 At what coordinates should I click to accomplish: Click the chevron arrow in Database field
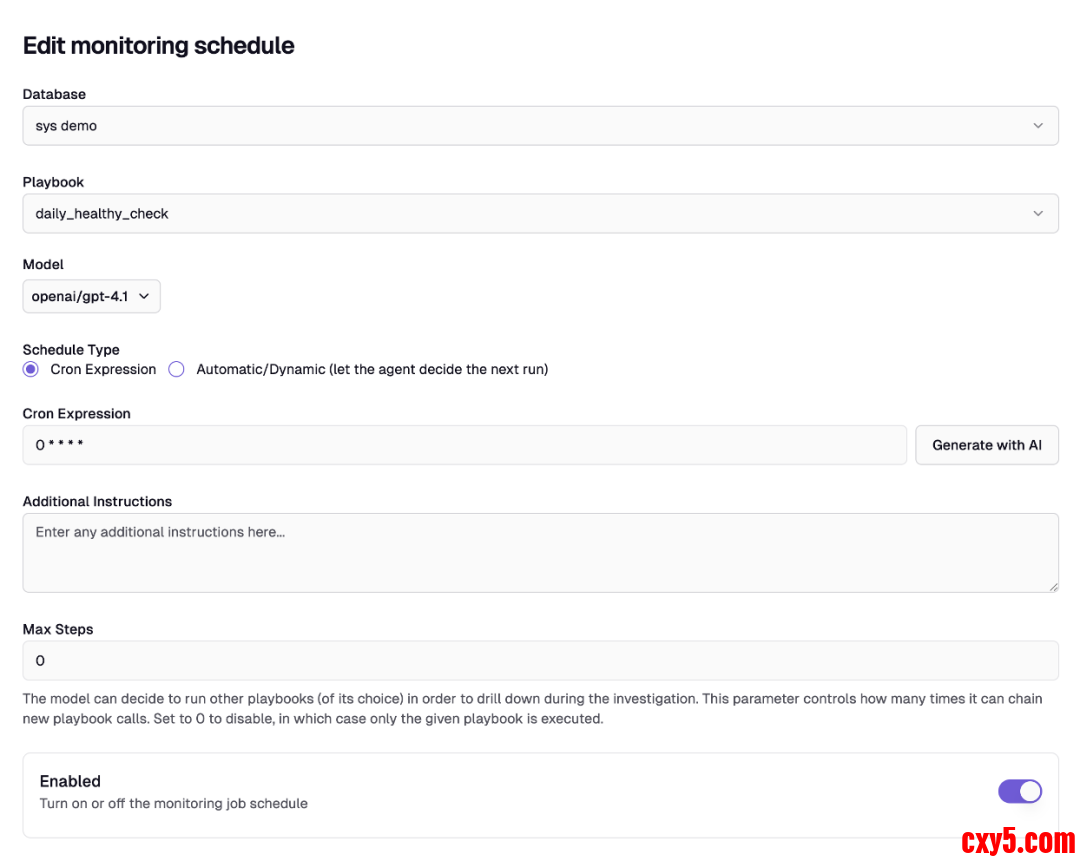click(x=1038, y=126)
